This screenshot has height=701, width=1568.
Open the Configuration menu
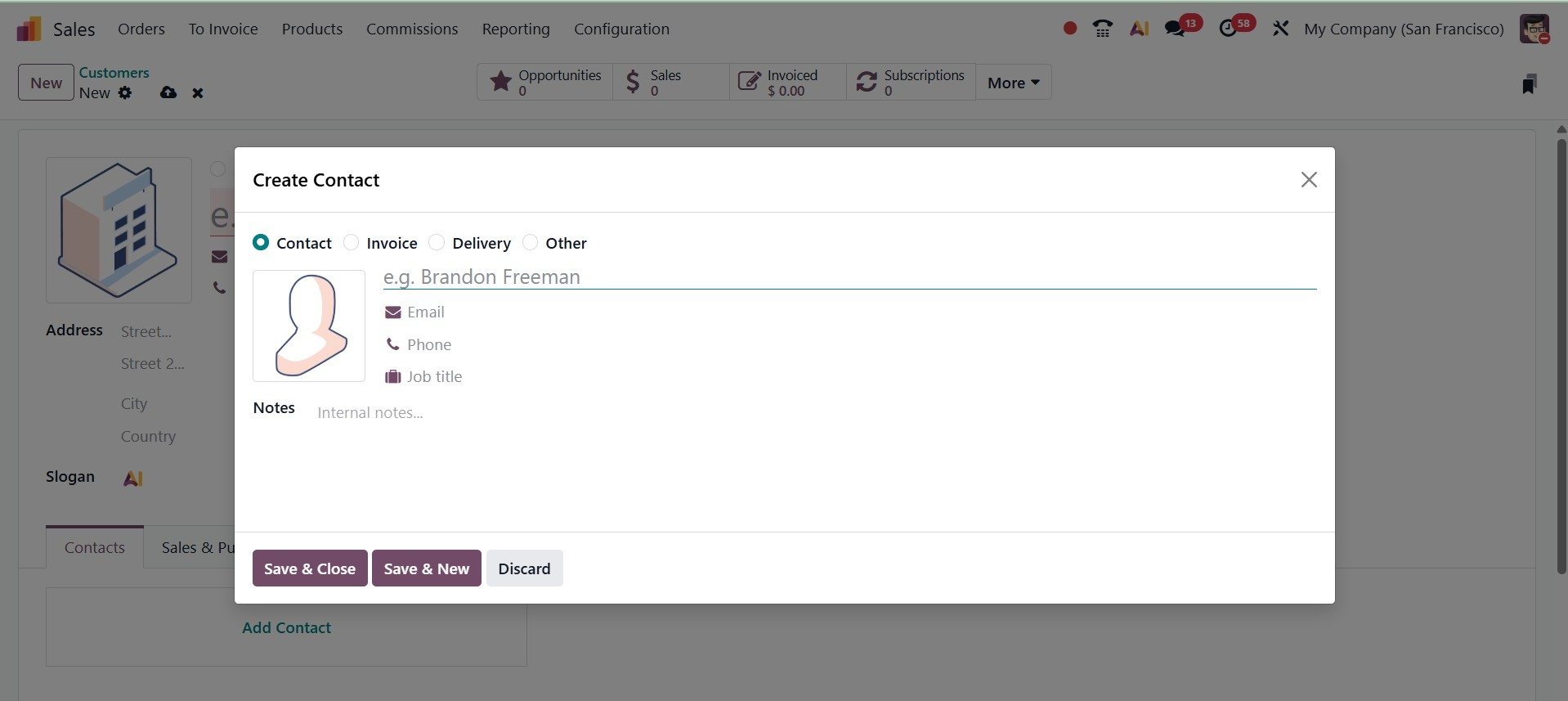coord(621,29)
